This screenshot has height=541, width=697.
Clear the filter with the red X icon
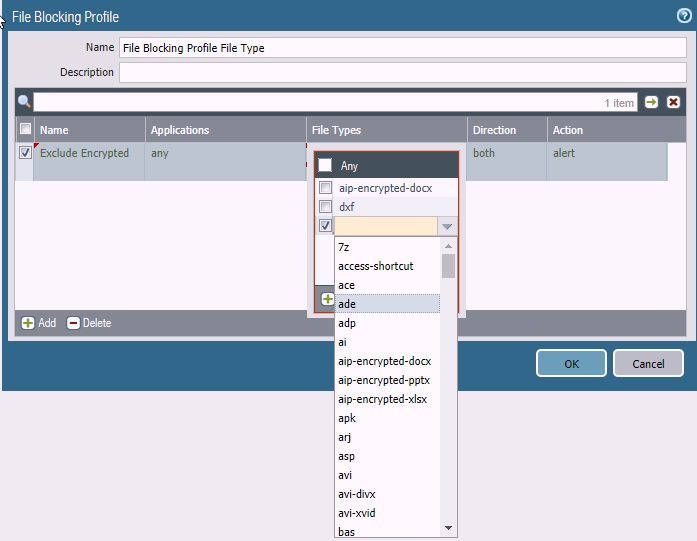pyautogui.click(x=673, y=102)
